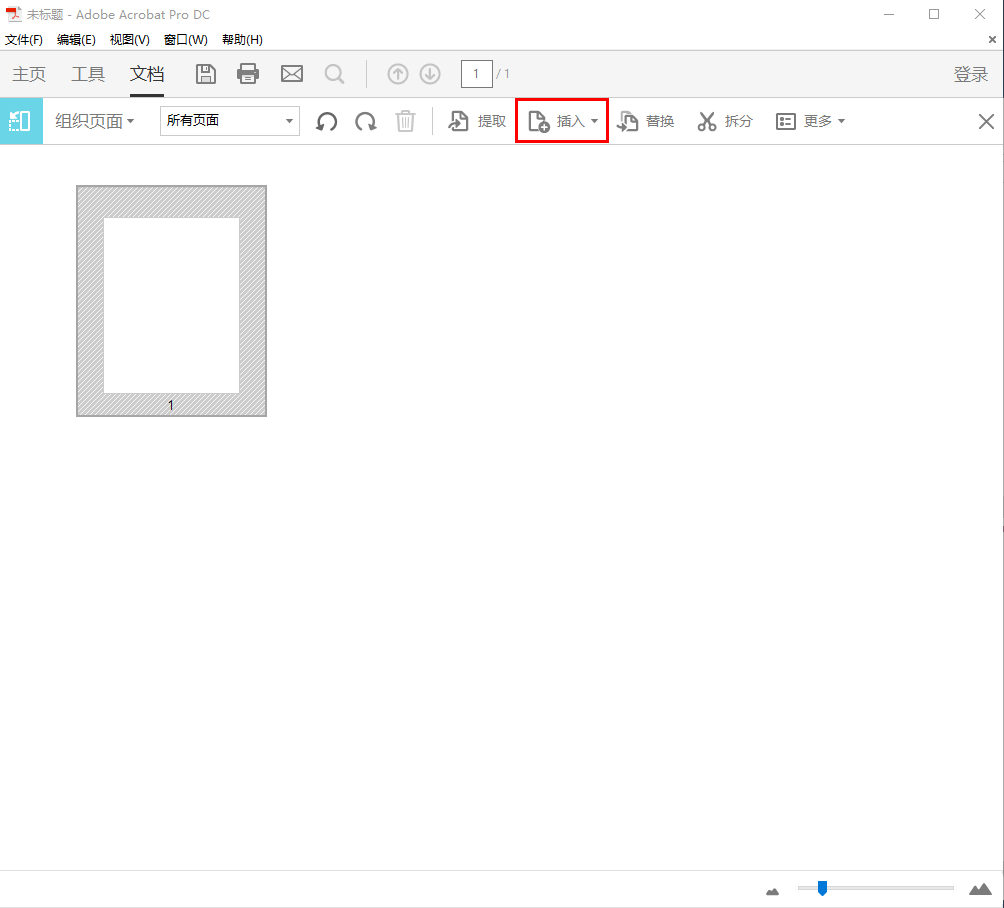Screen dimensions: 1004x908
Task: Open the 所有页面 page range combo box
Action: (x=230, y=120)
